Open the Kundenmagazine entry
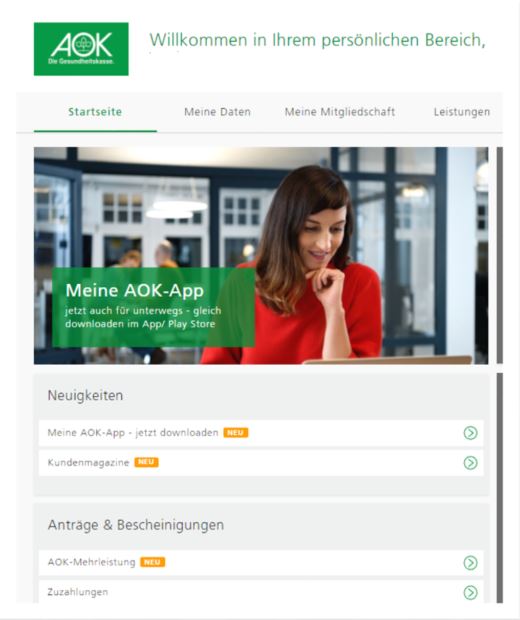The image size is (520, 620). (x=261, y=463)
